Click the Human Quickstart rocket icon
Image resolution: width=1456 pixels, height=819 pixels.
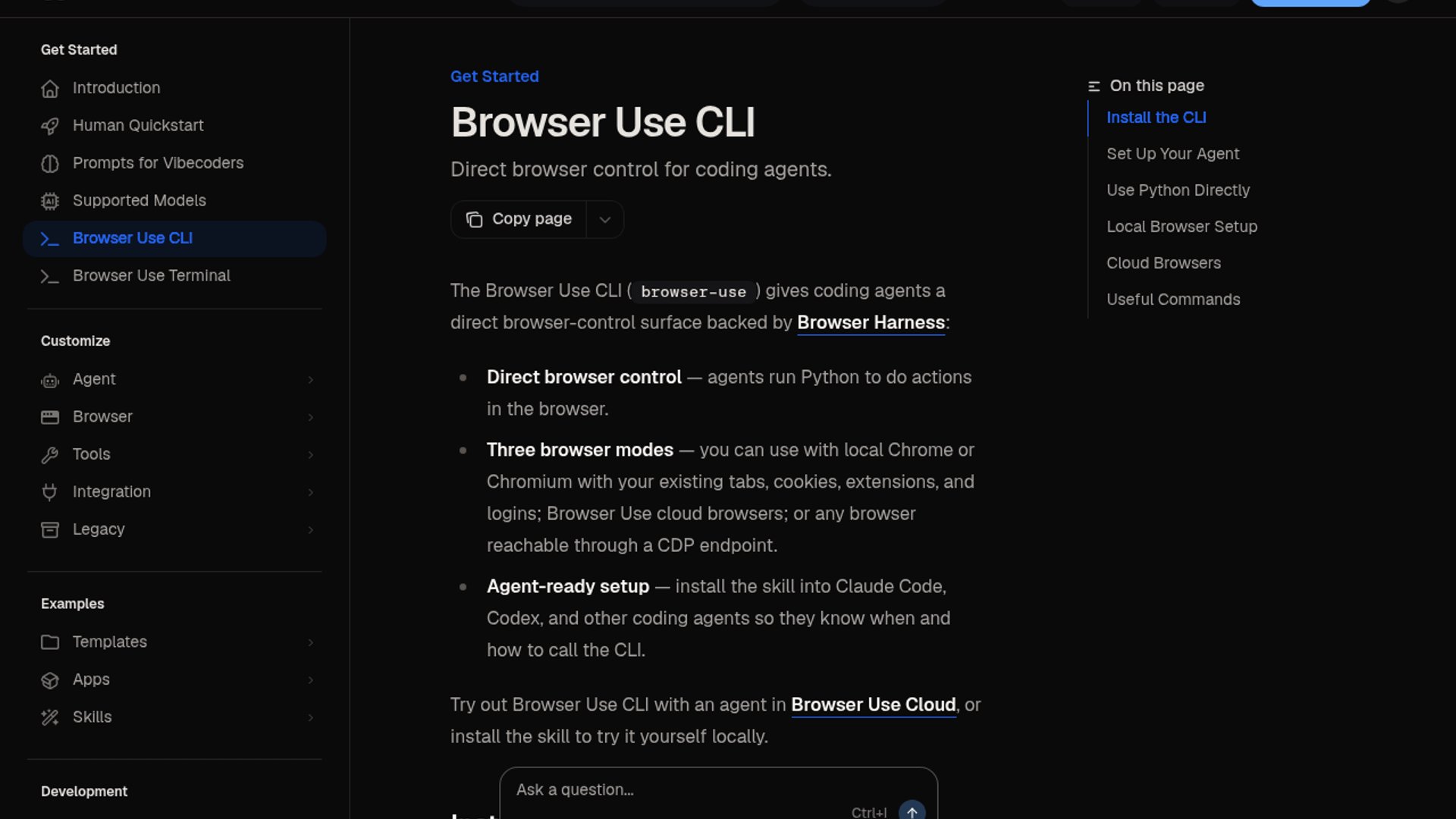(50, 126)
